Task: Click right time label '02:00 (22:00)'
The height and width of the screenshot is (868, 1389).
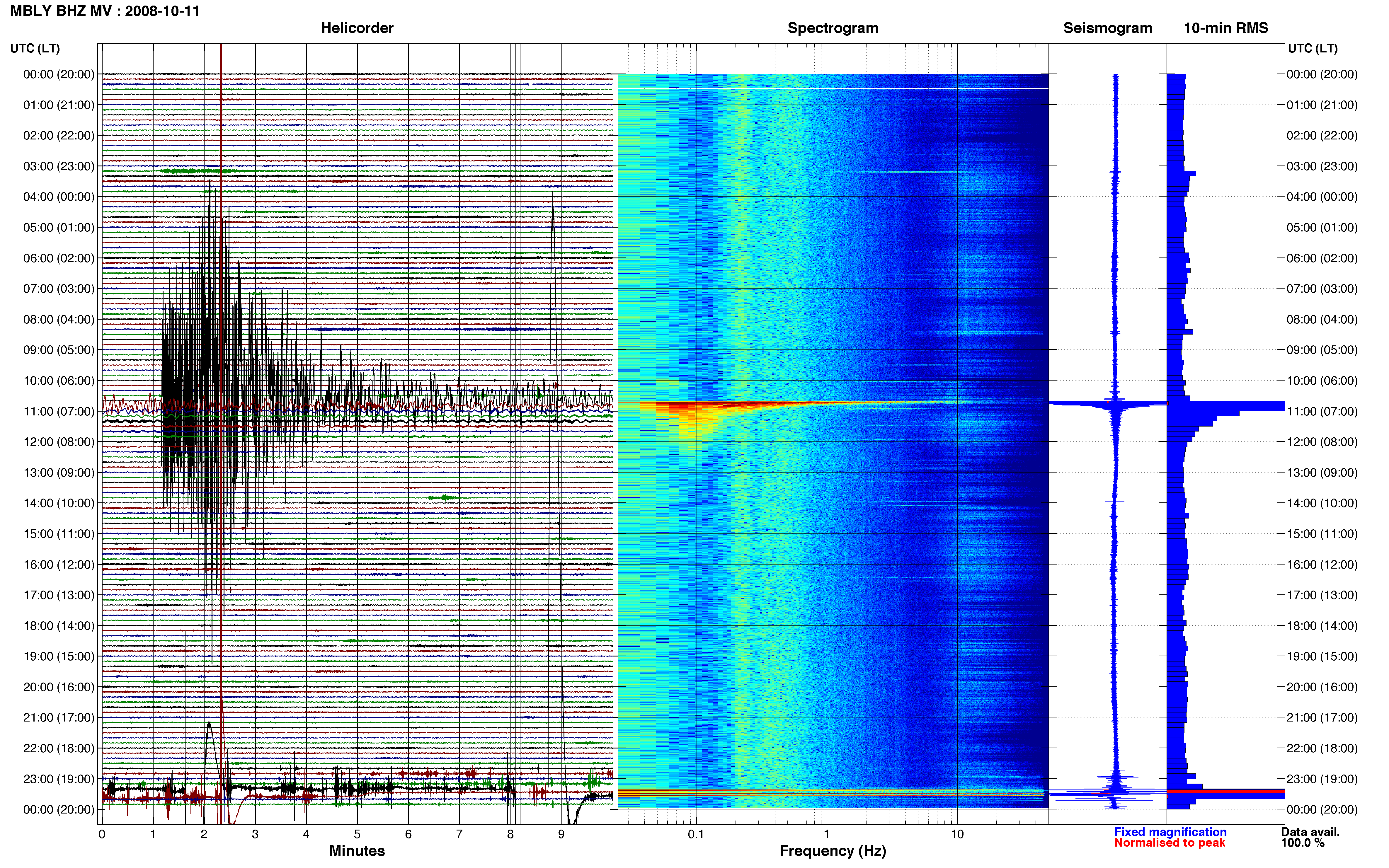Action: pos(1322,135)
